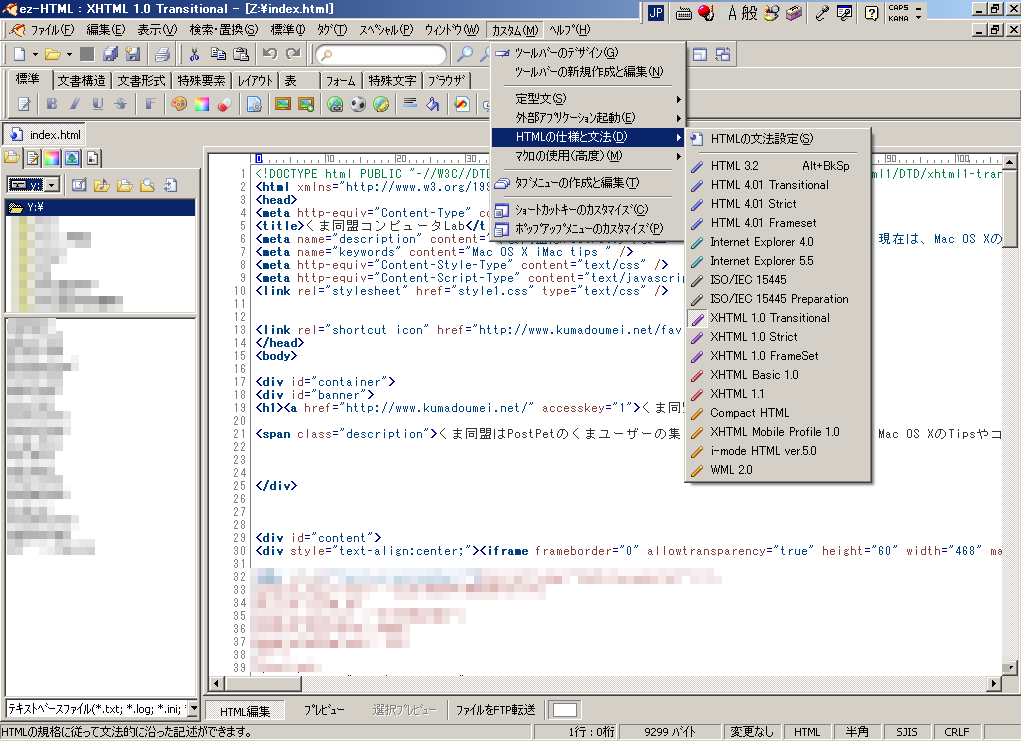Click the page with gear settings icon
The width and height of the screenshot is (1021, 742).
pos(254,104)
